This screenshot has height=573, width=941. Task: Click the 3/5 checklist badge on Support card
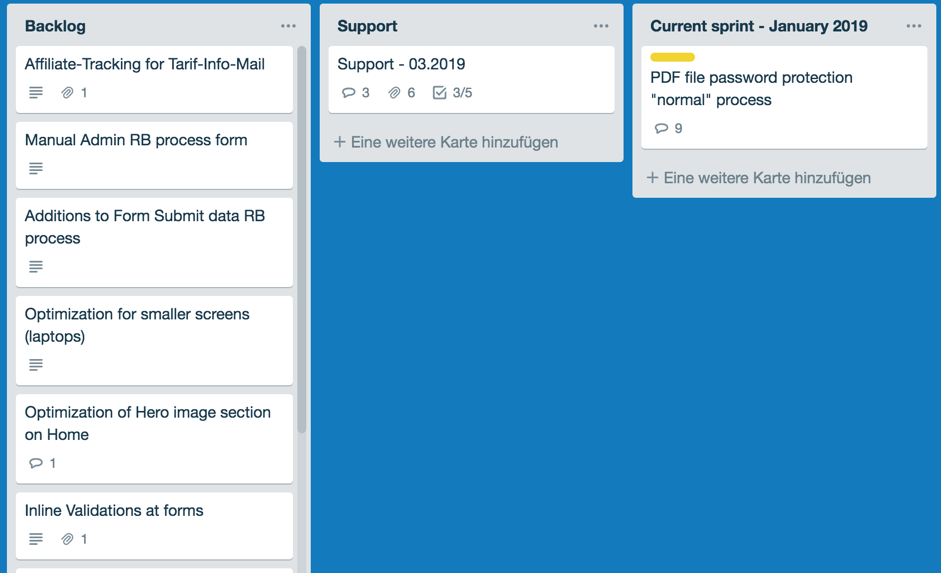click(452, 92)
